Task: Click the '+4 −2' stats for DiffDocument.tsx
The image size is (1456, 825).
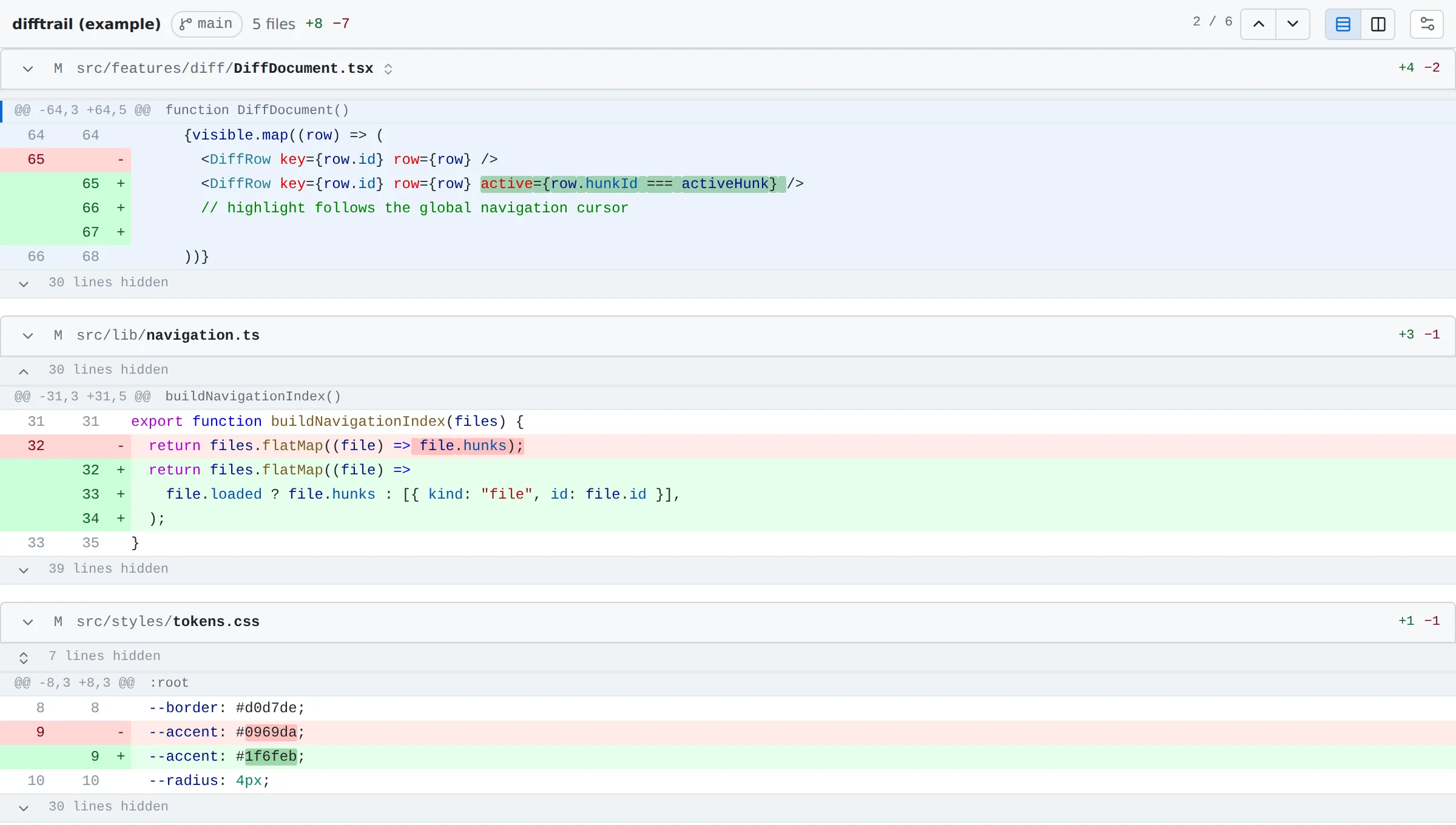Action: pyautogui.click(x=1419, y=68)
